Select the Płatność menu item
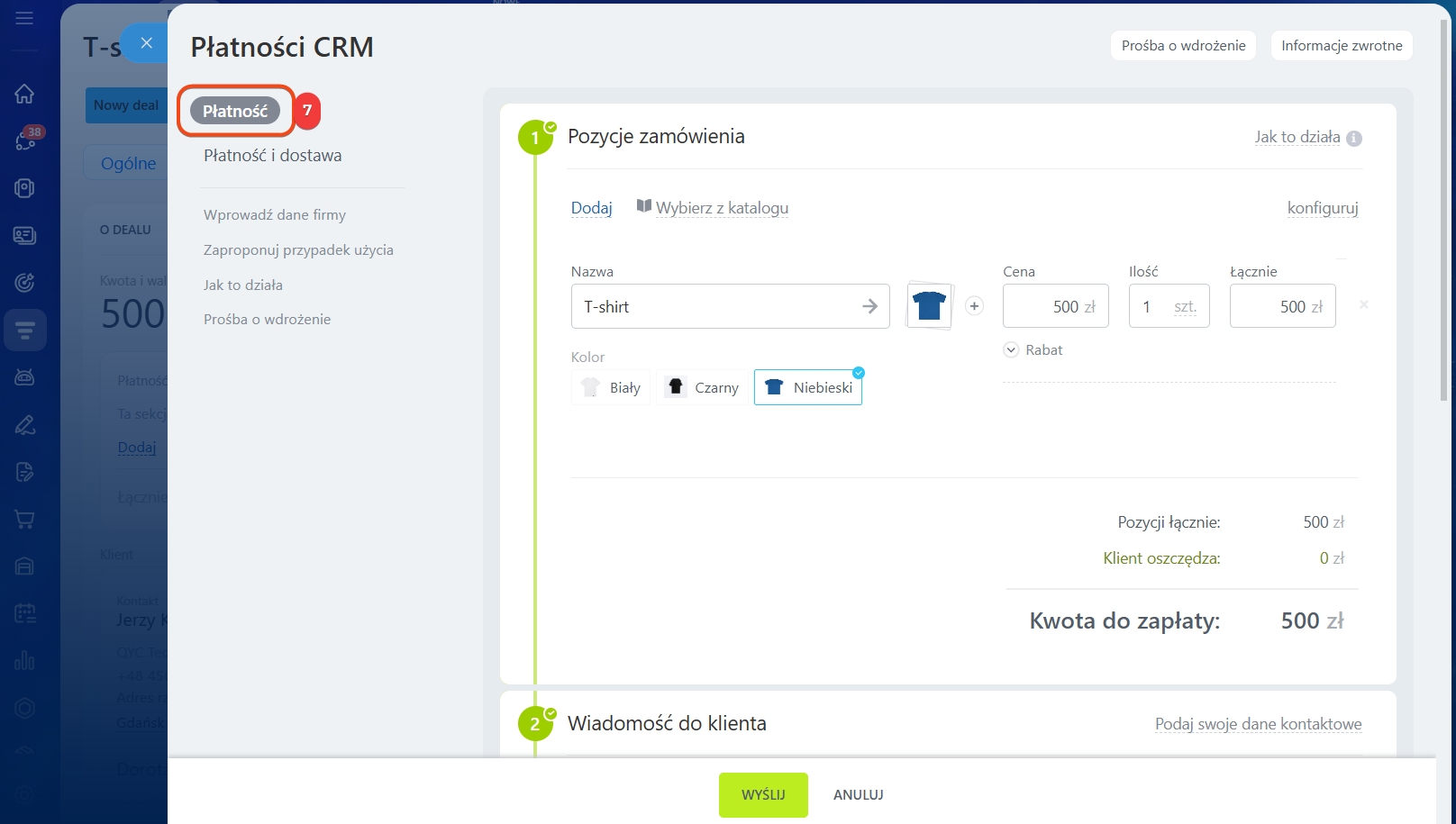 (x=235, y=111)
